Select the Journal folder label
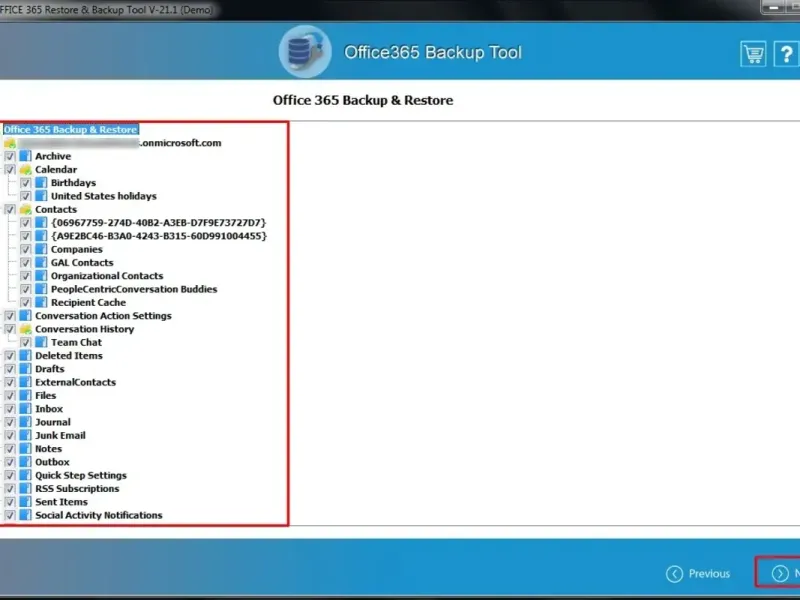Image resolution: width=800 pixels, height=600 pixels. click(53, 422)
